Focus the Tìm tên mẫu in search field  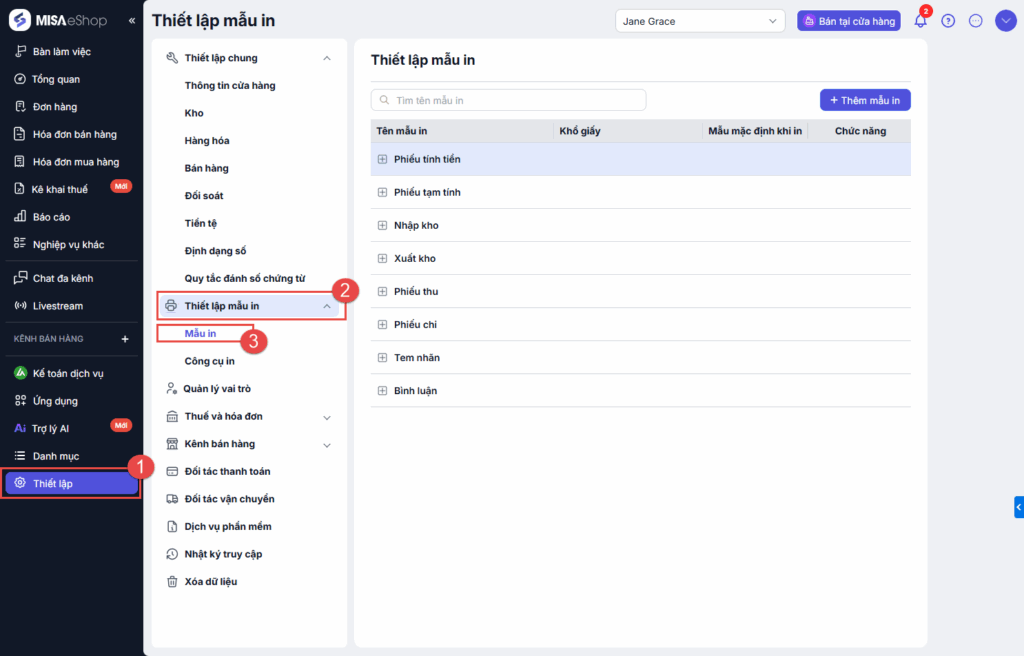(508, 100)
